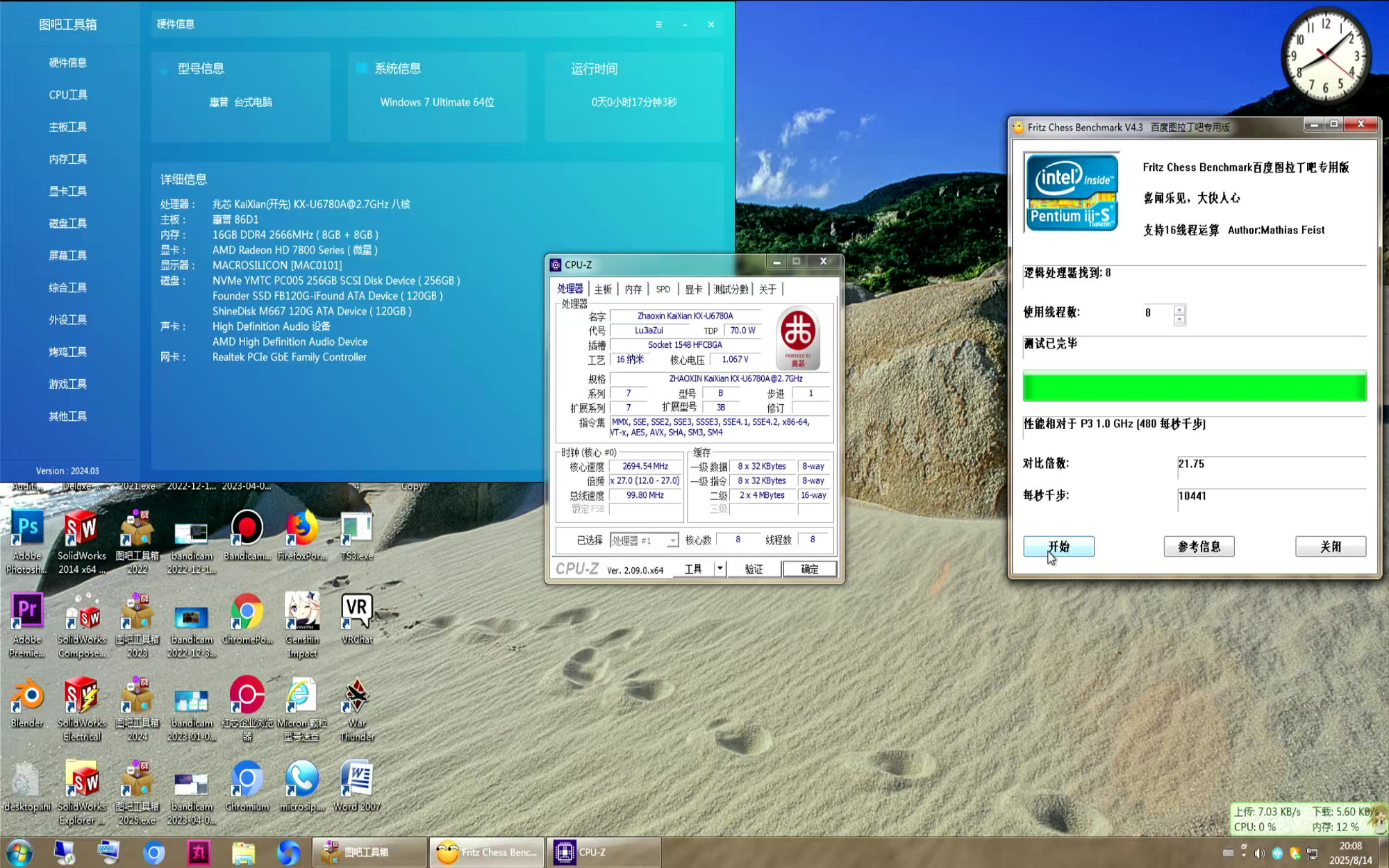Screen dimensions: 1389x868
Task: Click the 开始 button in Fritz Chess Benchmark
Action: click(x=1058, y=546)
